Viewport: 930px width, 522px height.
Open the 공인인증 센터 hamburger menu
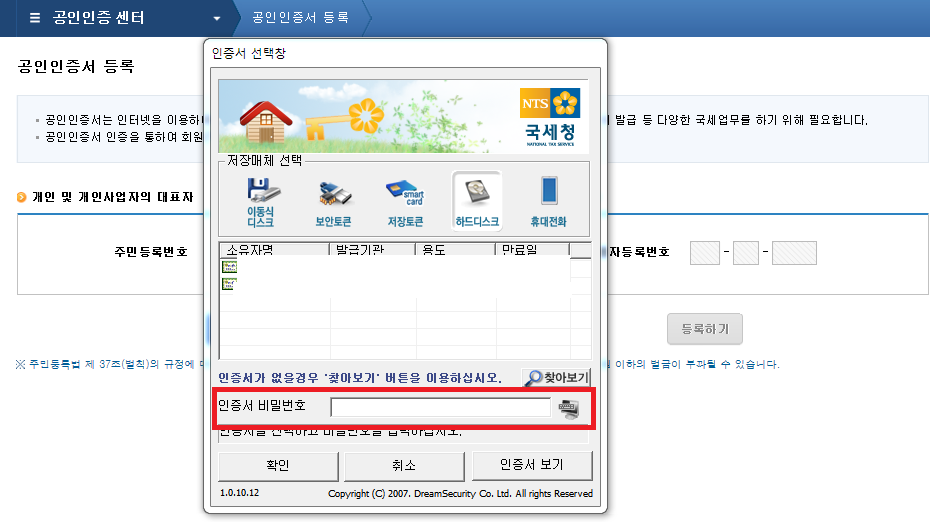(35, 18)
